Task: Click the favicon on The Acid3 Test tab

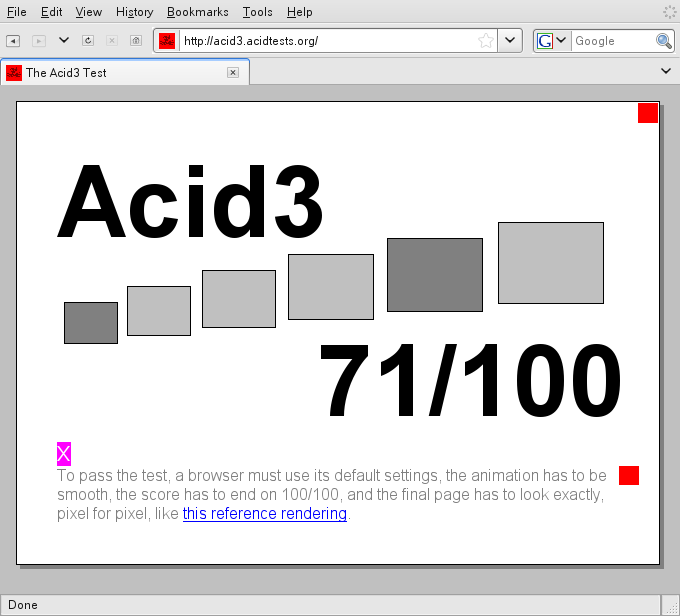Action: pyautogui.click(x=14, y=73)
